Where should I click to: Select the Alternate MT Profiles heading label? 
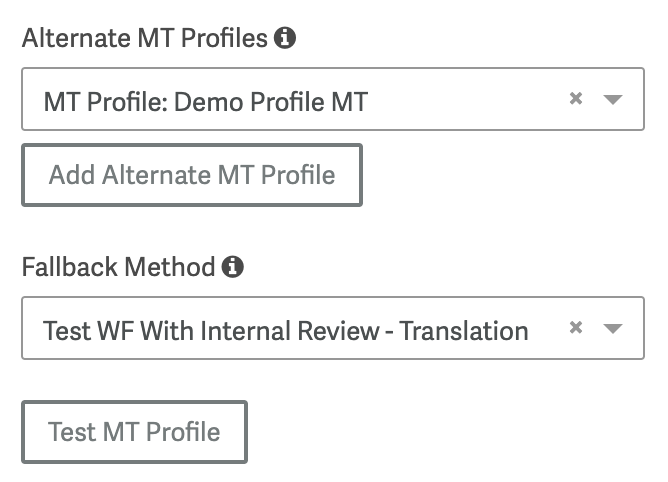tap(145, 38)
